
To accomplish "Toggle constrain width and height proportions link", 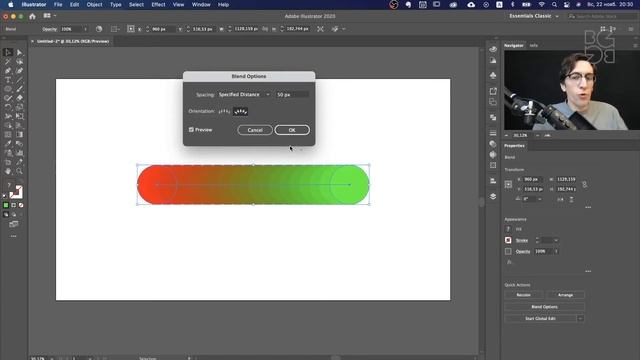I will point(585,184).
